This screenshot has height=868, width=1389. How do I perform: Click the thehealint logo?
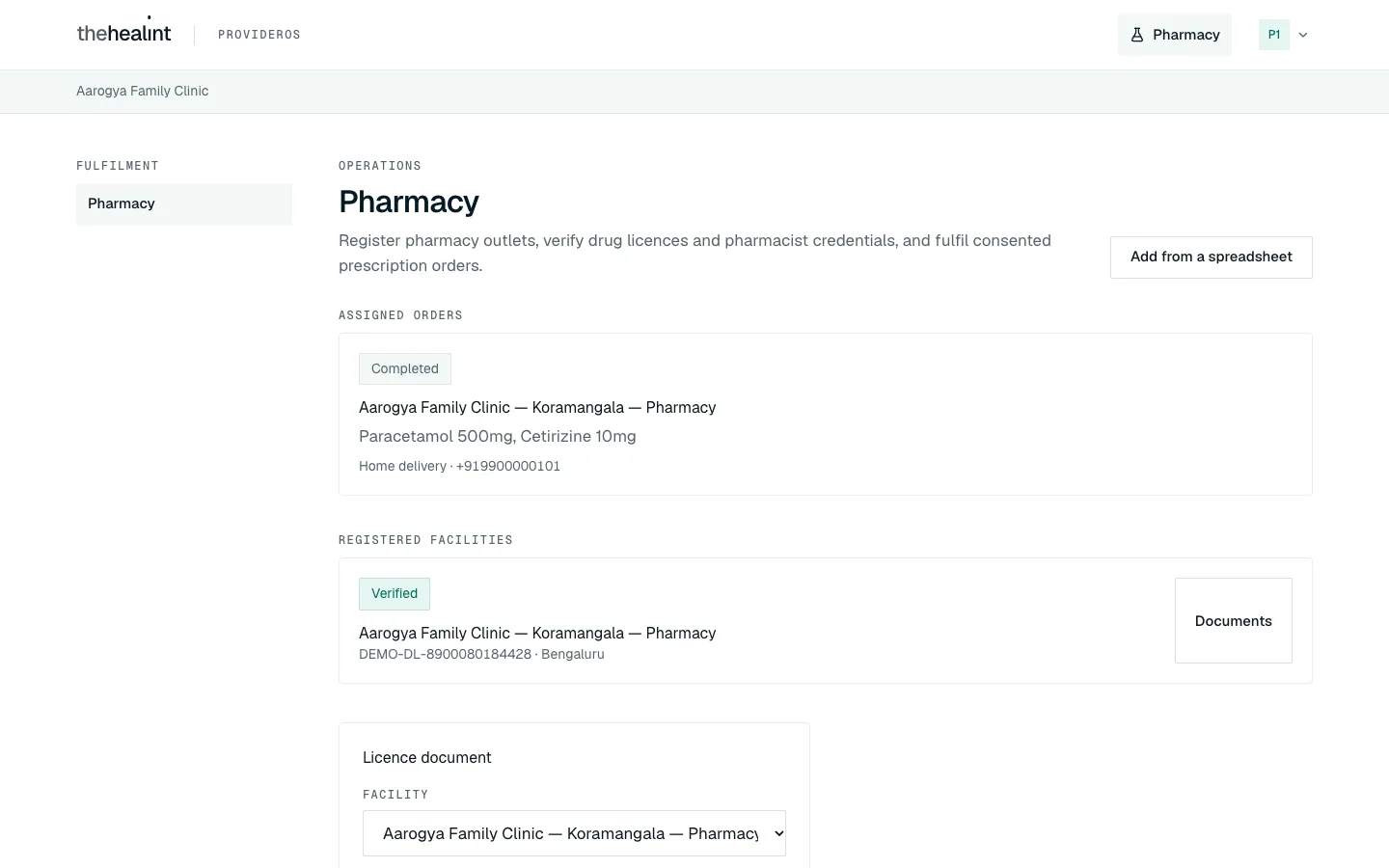point(123,32)
